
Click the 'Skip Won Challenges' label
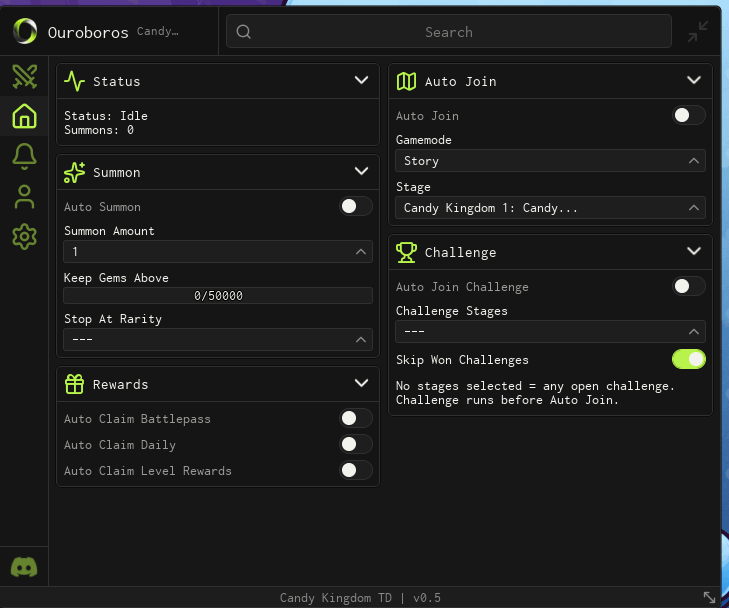tap(463, 360)
